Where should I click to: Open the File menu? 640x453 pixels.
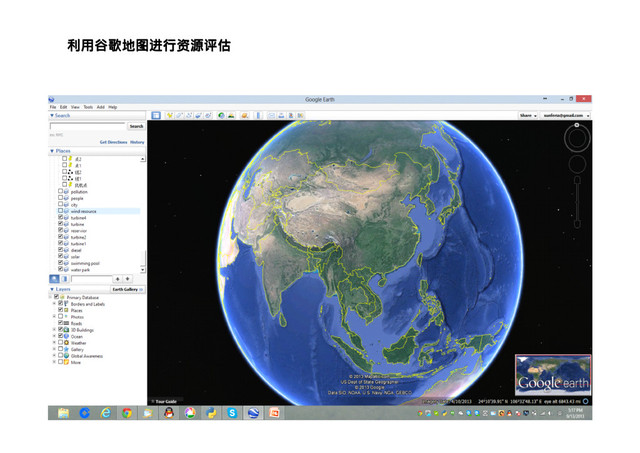[53, 107]
